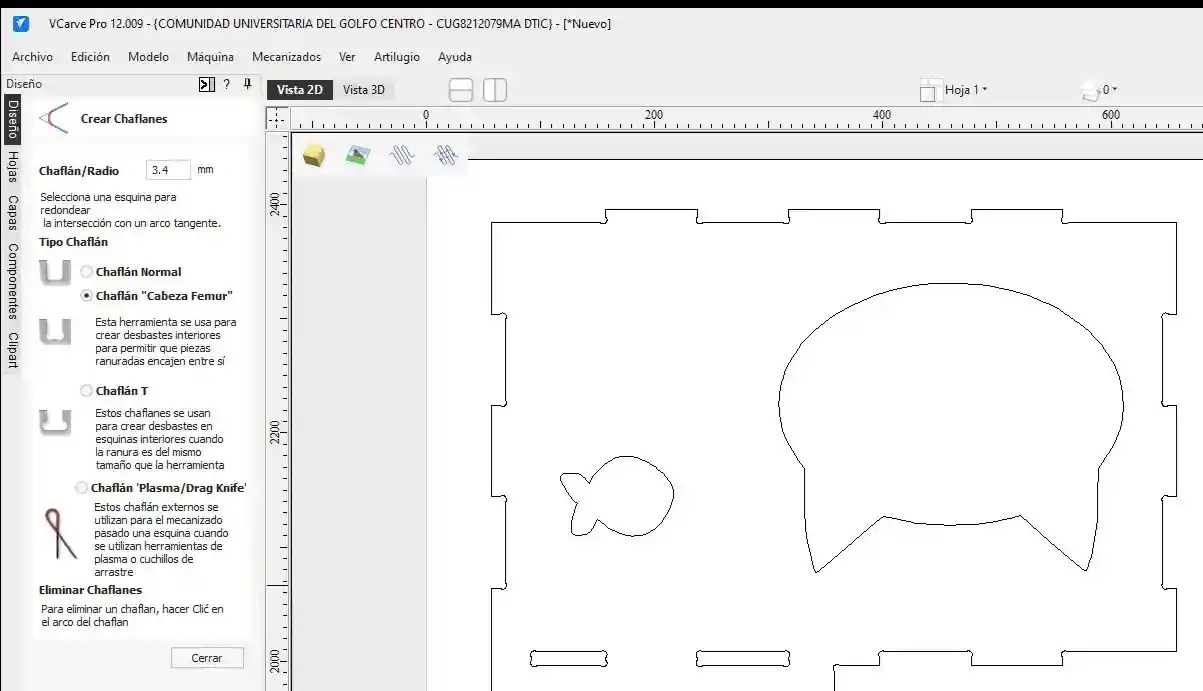The width and height of the screenshot is (1203, 691).
Task: Select the Diseño vertical side tab
Action: coord(13,118)
